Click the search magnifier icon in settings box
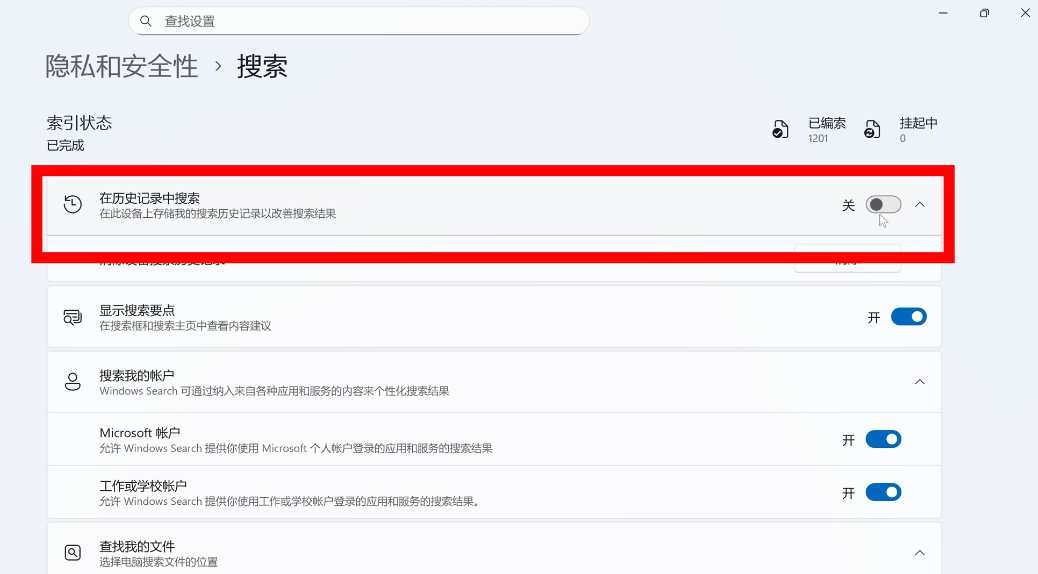 146,21
